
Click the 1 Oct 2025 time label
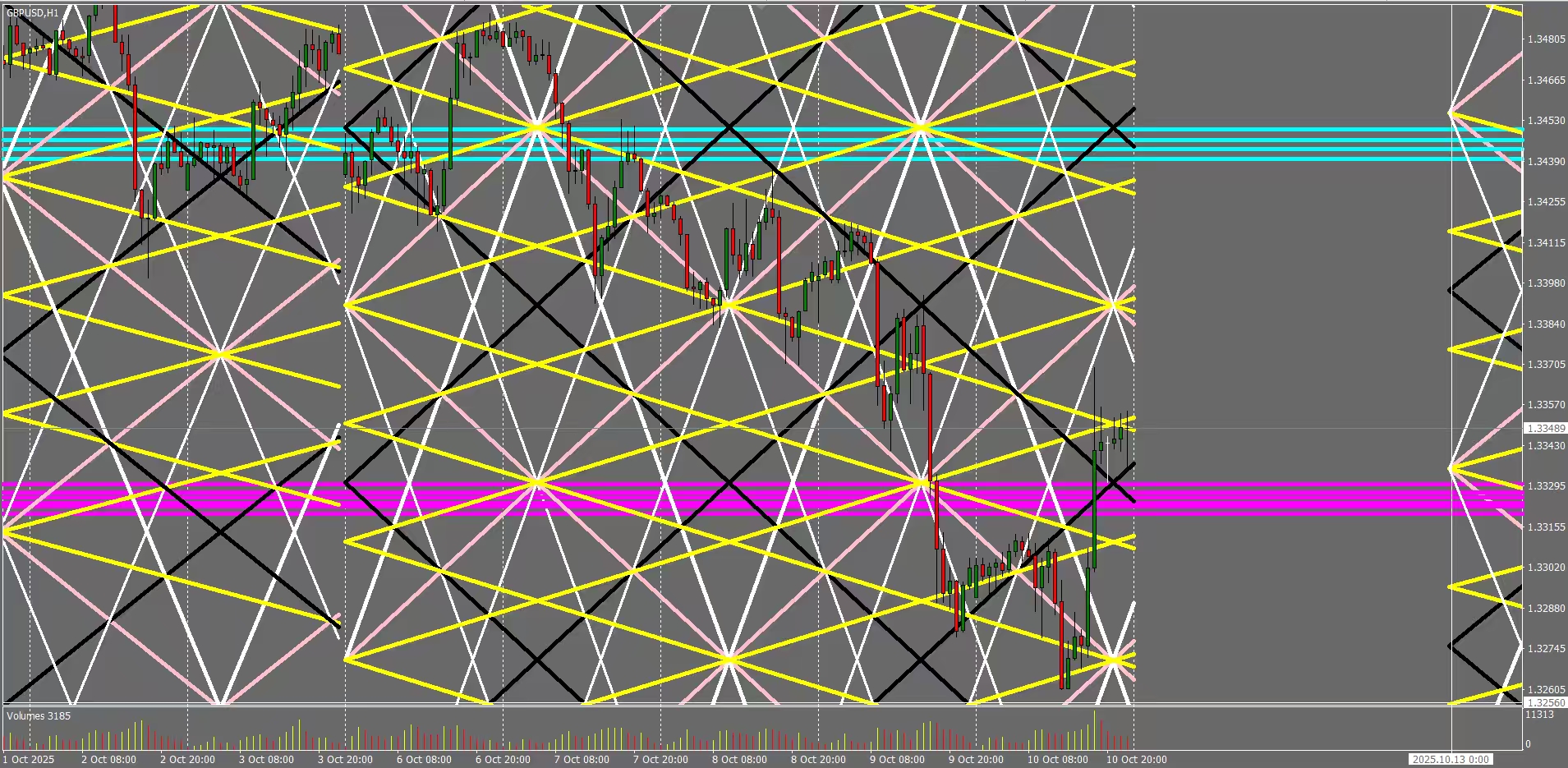[x=30, y=760]
